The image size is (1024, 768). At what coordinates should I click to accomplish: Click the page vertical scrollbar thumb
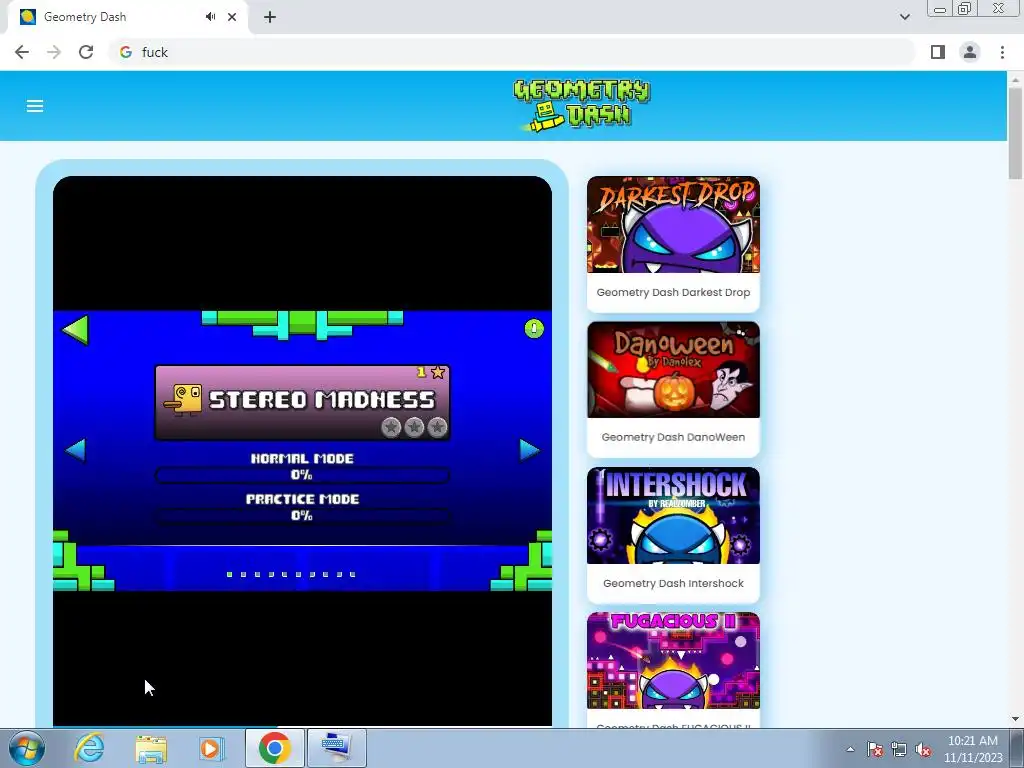[1015, 133]
